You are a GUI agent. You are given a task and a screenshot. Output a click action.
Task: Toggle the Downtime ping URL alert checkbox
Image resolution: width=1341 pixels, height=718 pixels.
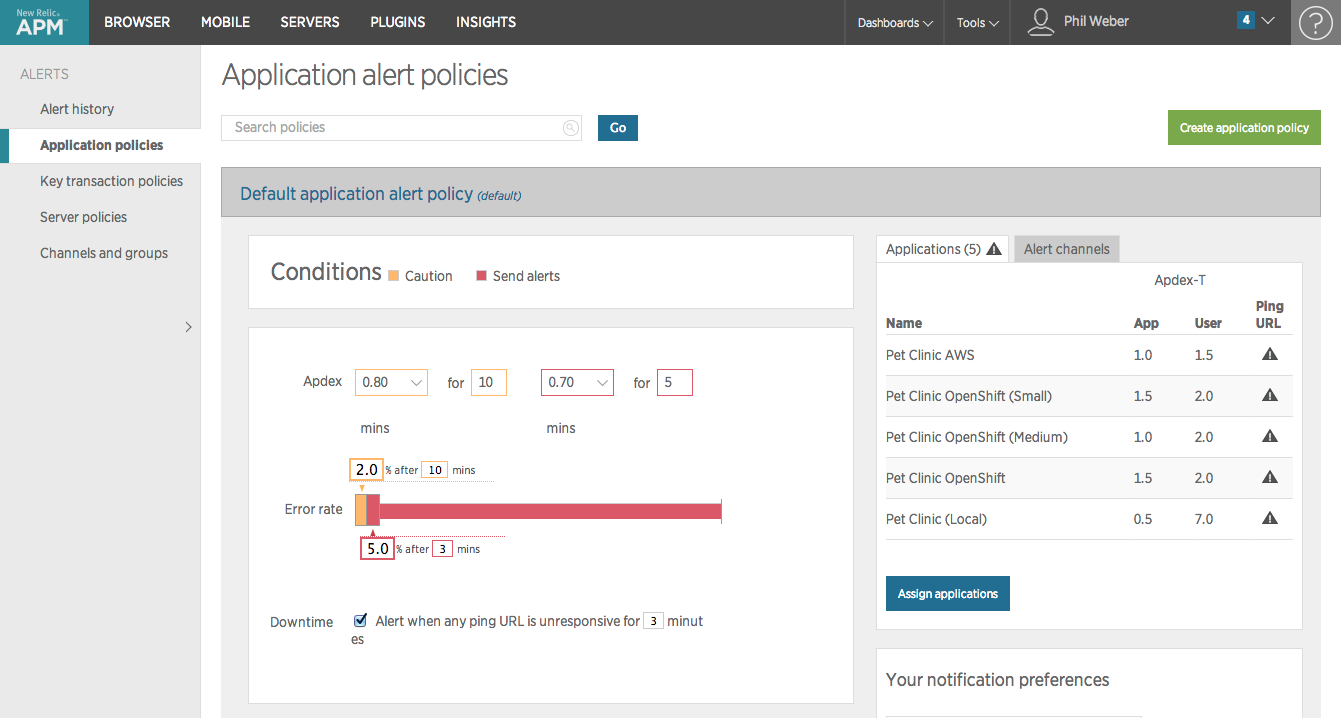click(361, 620)
